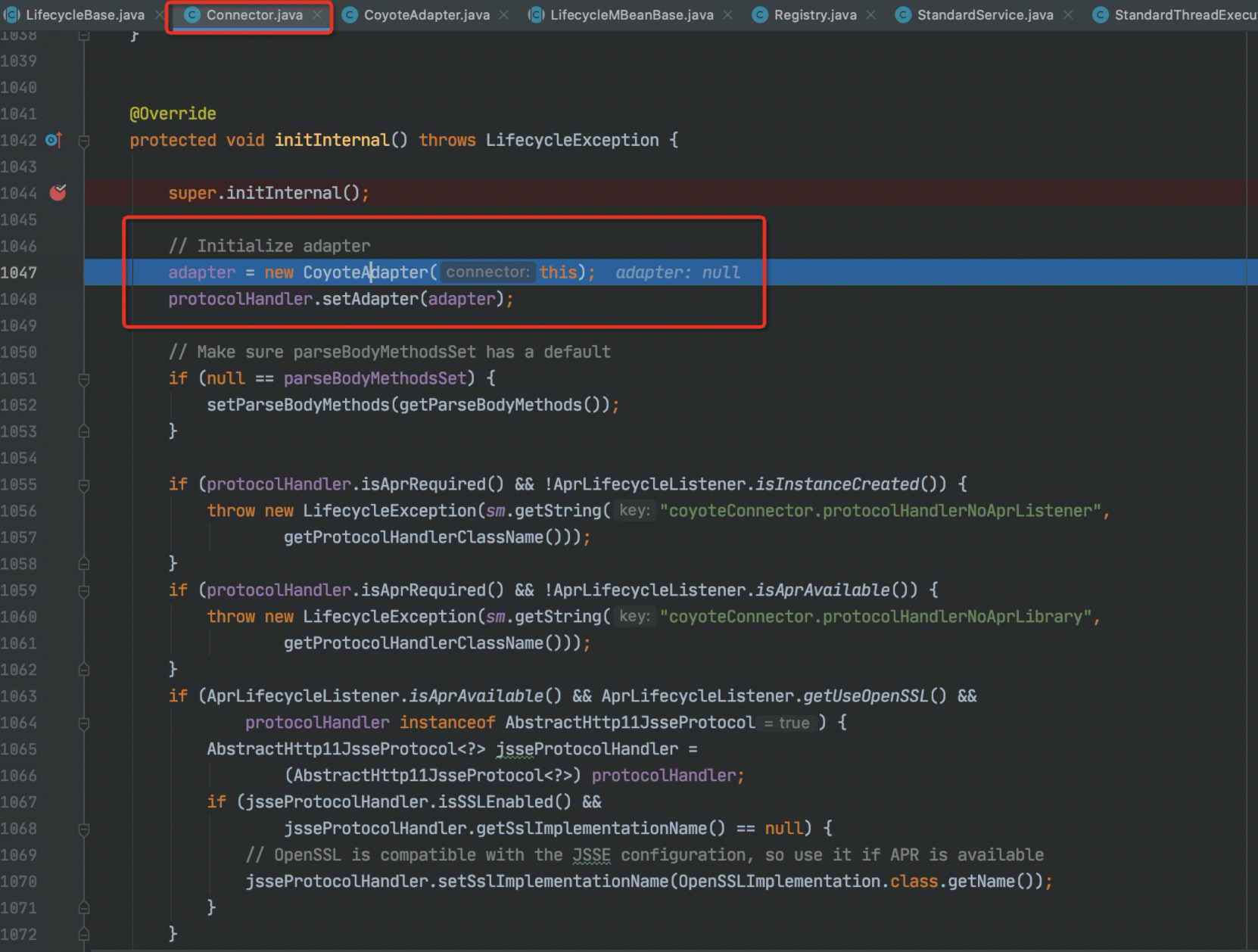
Task: Click the 'key:' hint on line 1056
Action: (634, 511)
